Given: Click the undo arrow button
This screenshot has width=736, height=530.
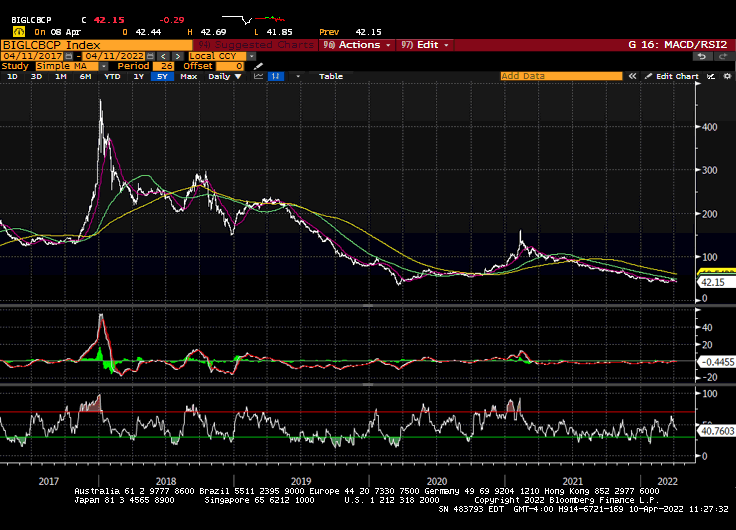Looking at the screenshot, I should [702, 56].
